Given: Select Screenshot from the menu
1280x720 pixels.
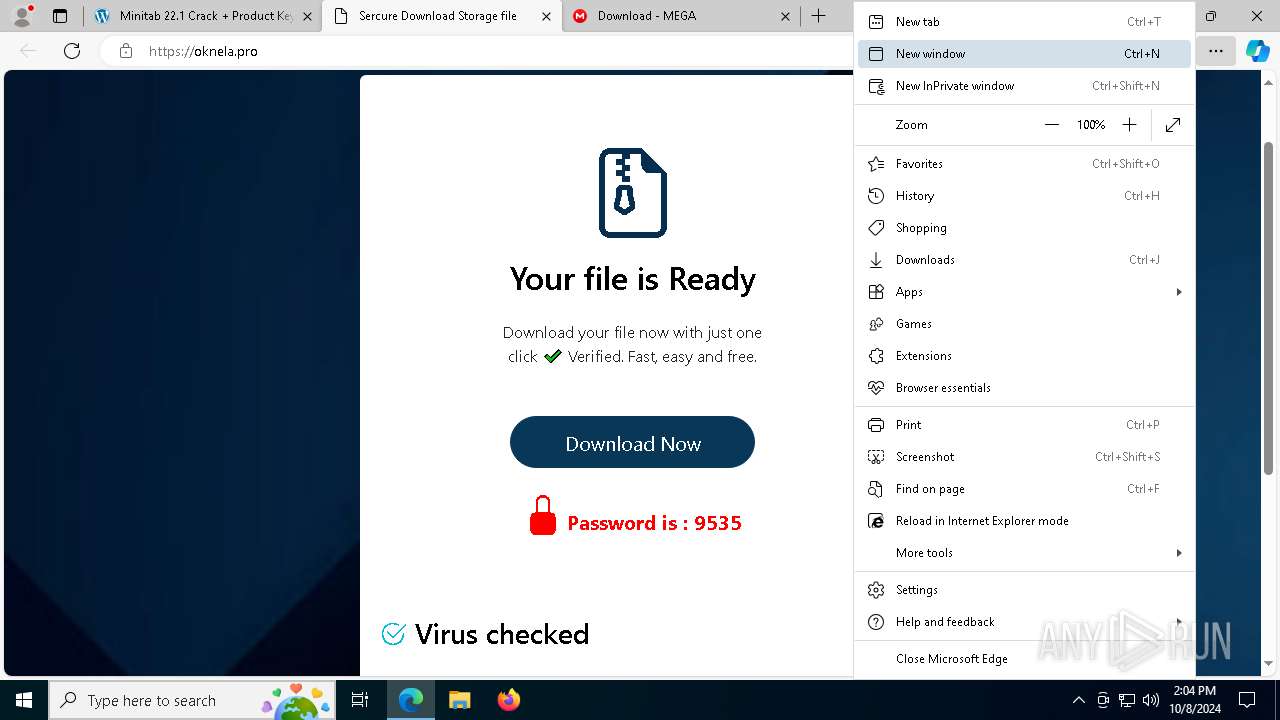Looking at the screenshot, I should click(x=1024, y=457).
